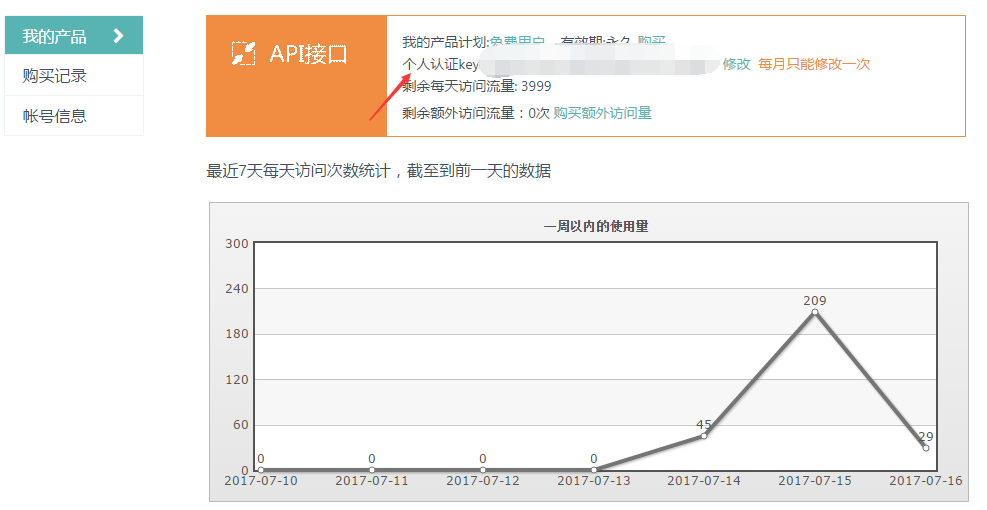The width and height of the screenshot is (987, 510).
Task: Click y-axis label 300
Action: coord(237,244)
